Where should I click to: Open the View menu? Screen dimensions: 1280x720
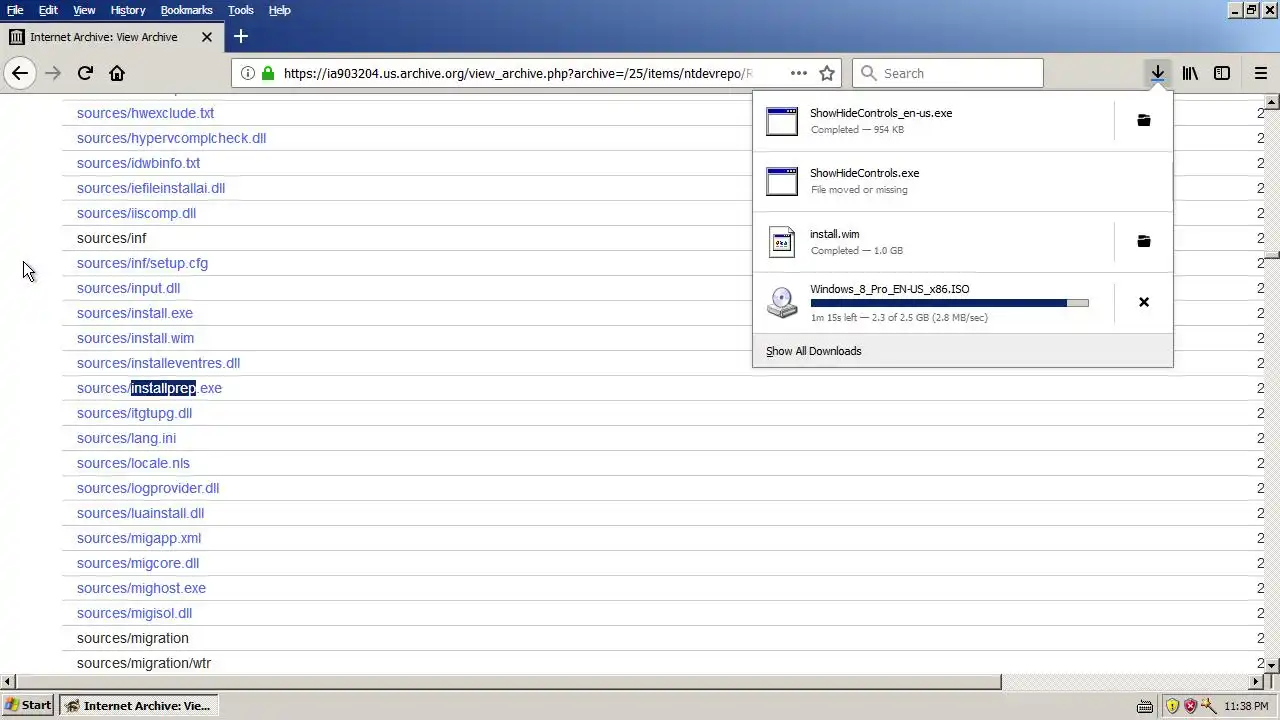84,10
